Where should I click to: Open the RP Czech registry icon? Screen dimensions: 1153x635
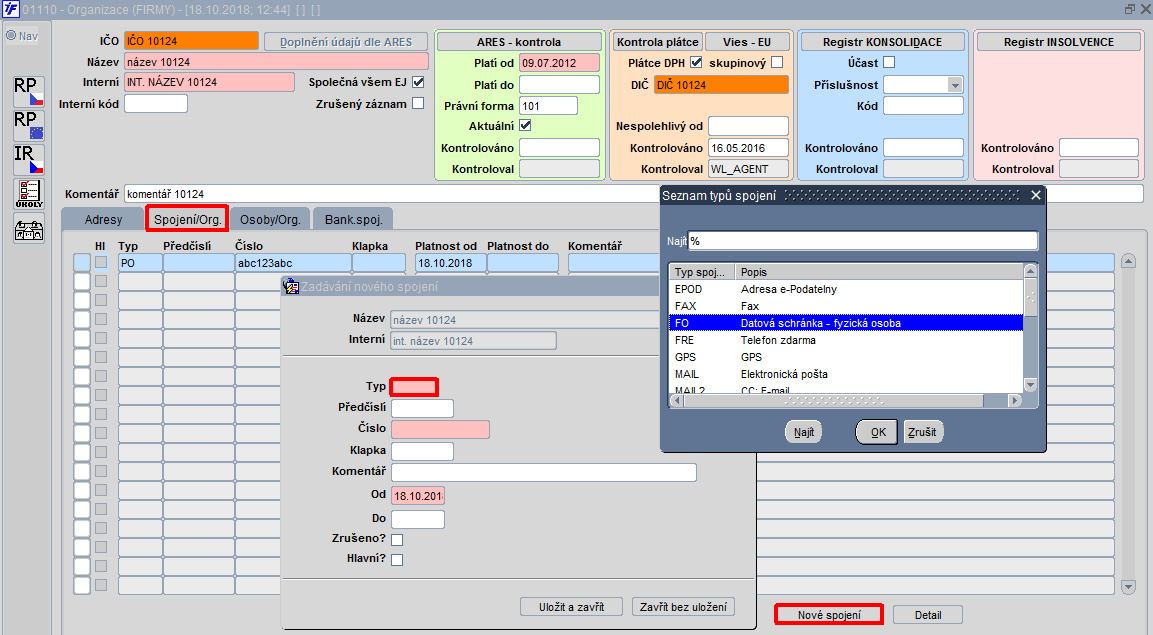[29, 91]
